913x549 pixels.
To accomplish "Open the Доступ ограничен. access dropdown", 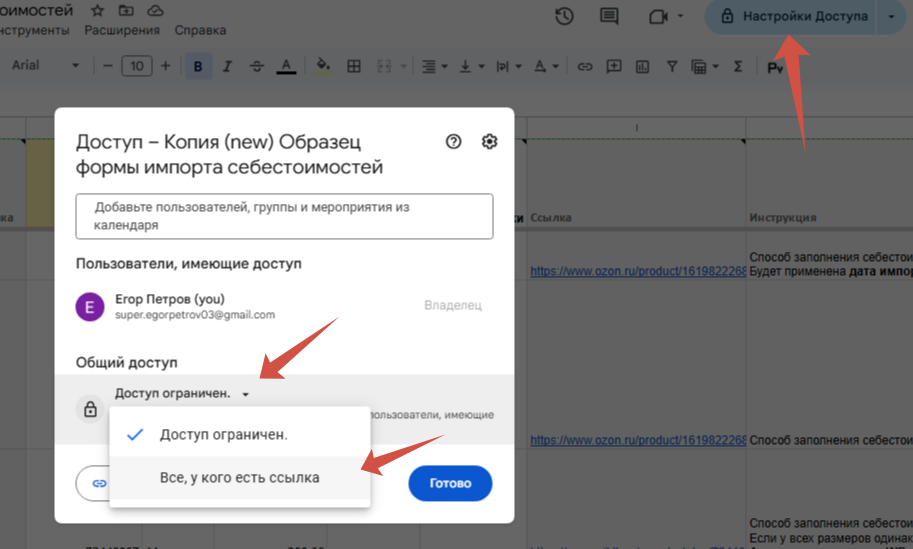I will pos(182,394).
